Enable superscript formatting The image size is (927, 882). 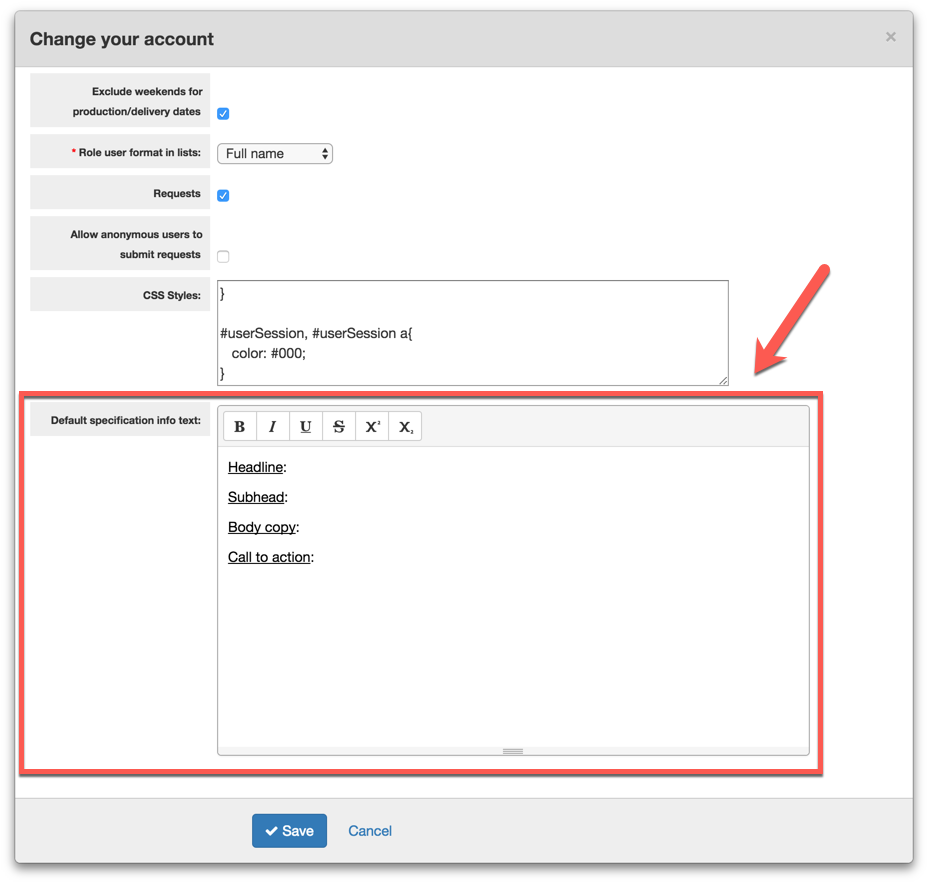point(372,427)
